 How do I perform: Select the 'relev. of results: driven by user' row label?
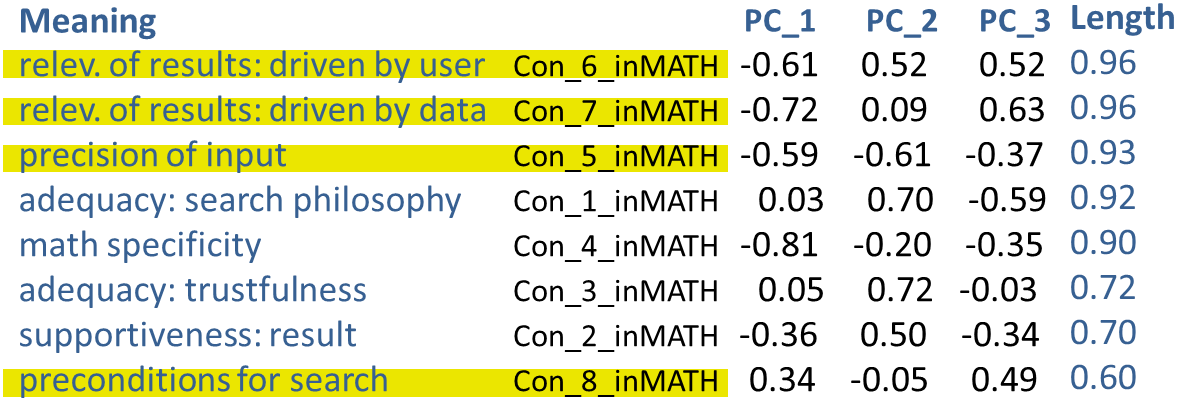tap(252, 66)
